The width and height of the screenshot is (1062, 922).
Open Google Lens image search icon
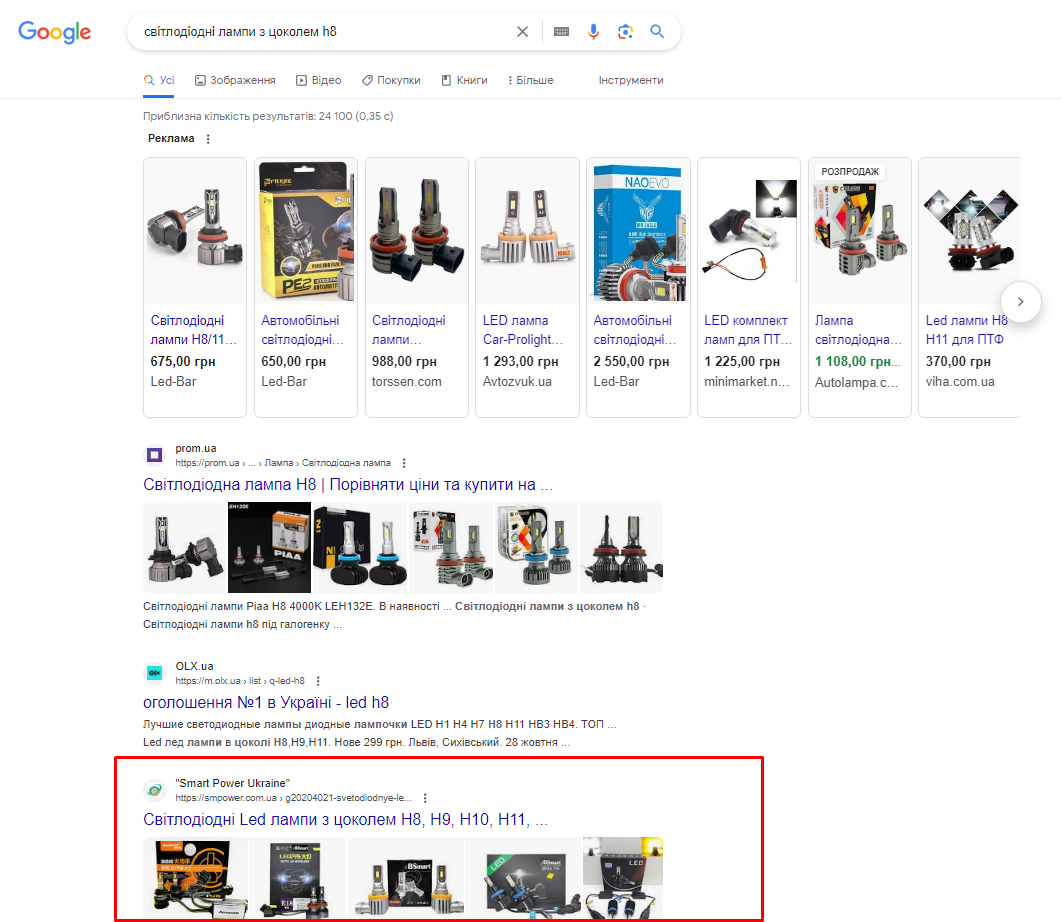click(625, 31)
